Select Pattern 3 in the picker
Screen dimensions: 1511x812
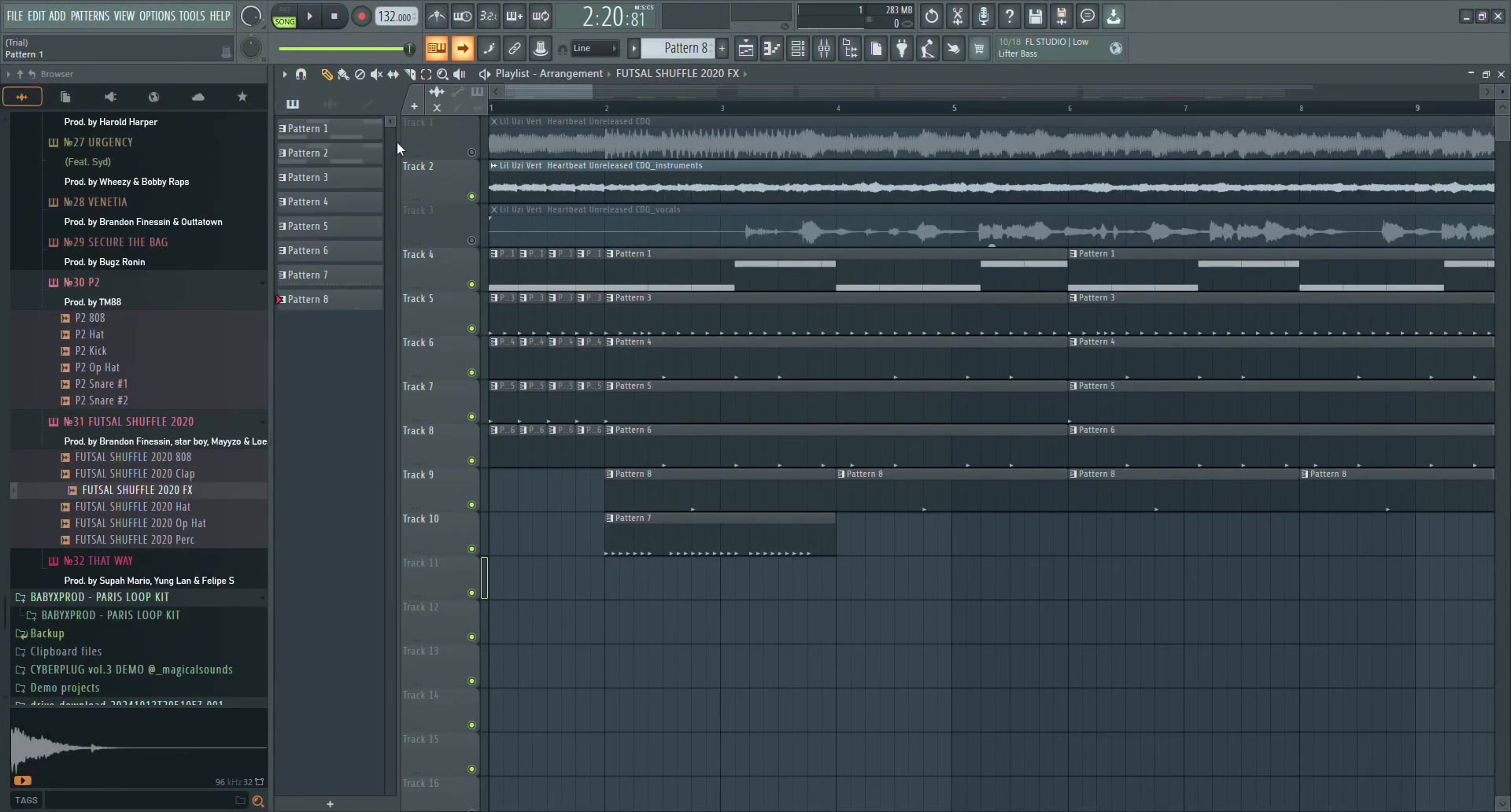(329, 178)
